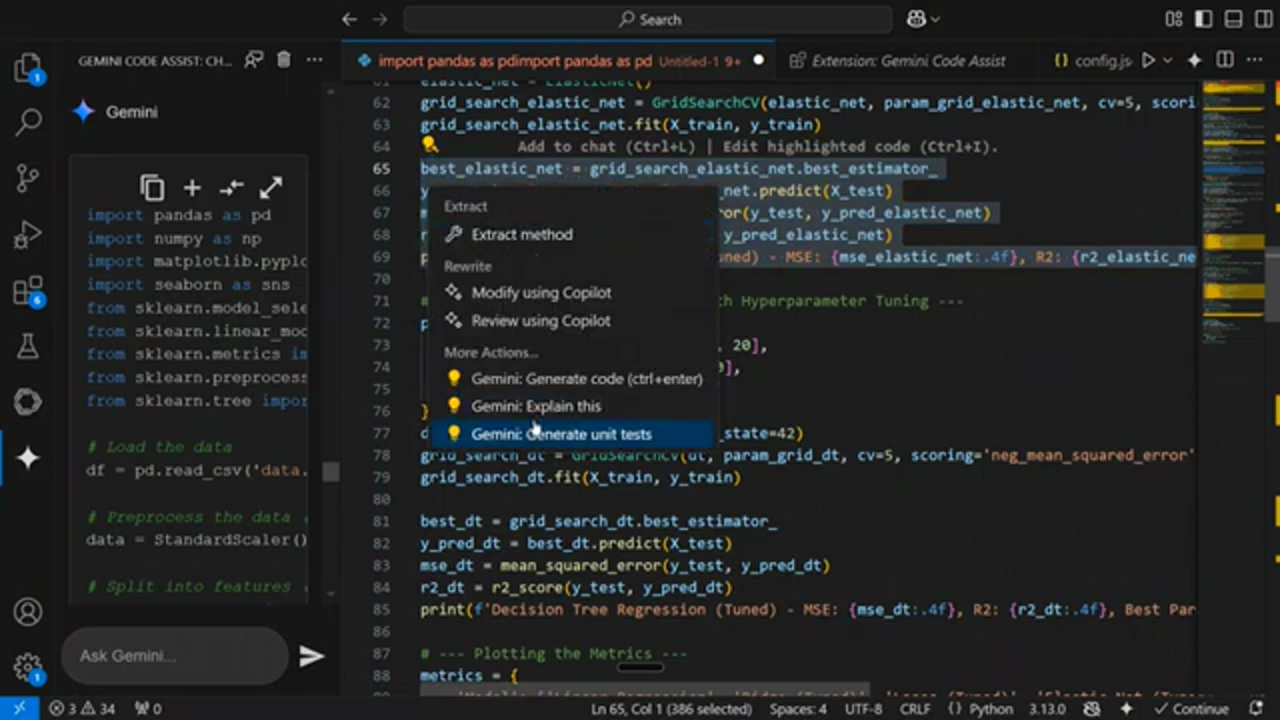Open the Accounts menu icon

[x=28, y=612]
